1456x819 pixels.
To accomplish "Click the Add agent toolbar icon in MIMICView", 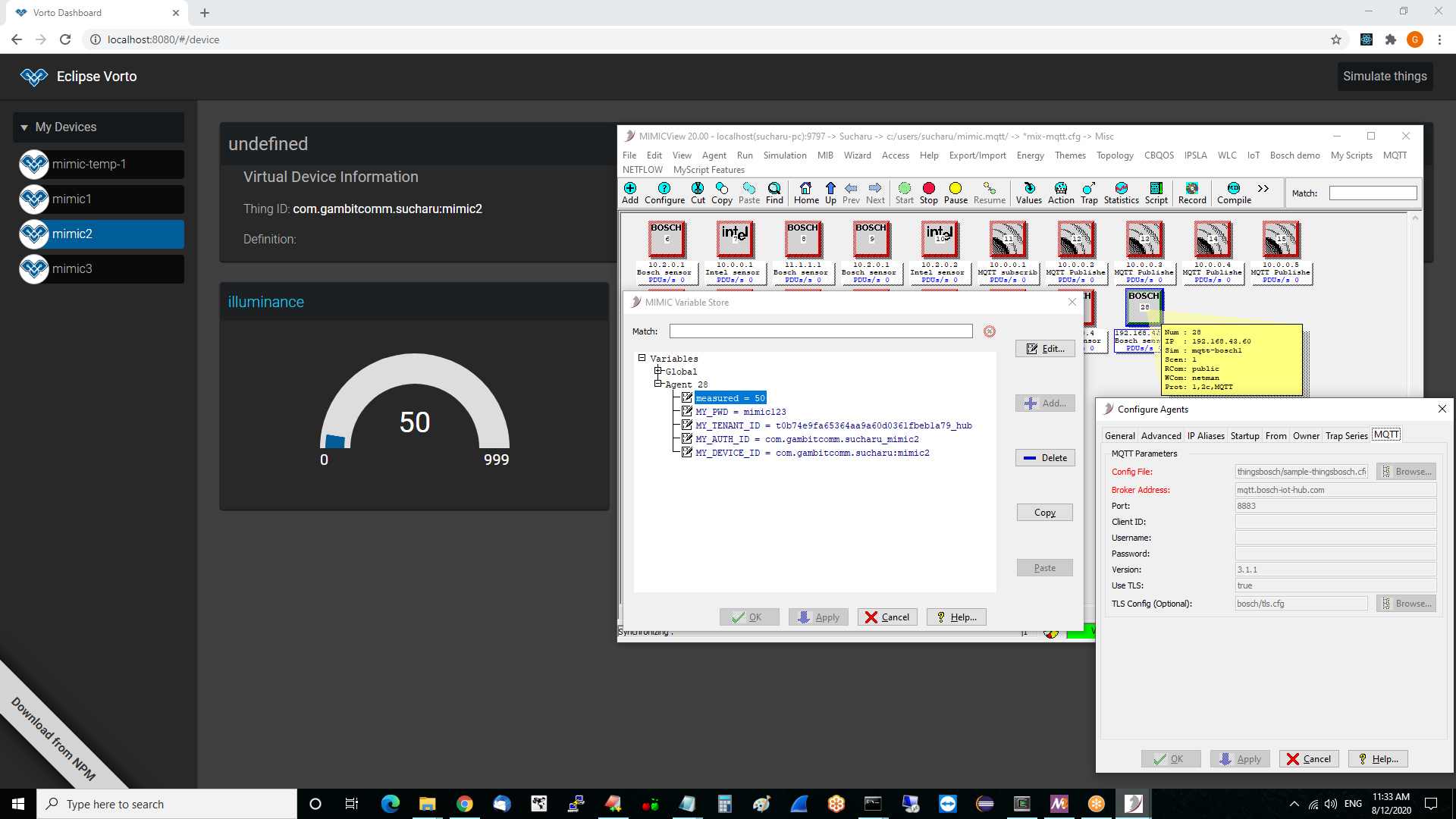I will [x=630, y=193].
